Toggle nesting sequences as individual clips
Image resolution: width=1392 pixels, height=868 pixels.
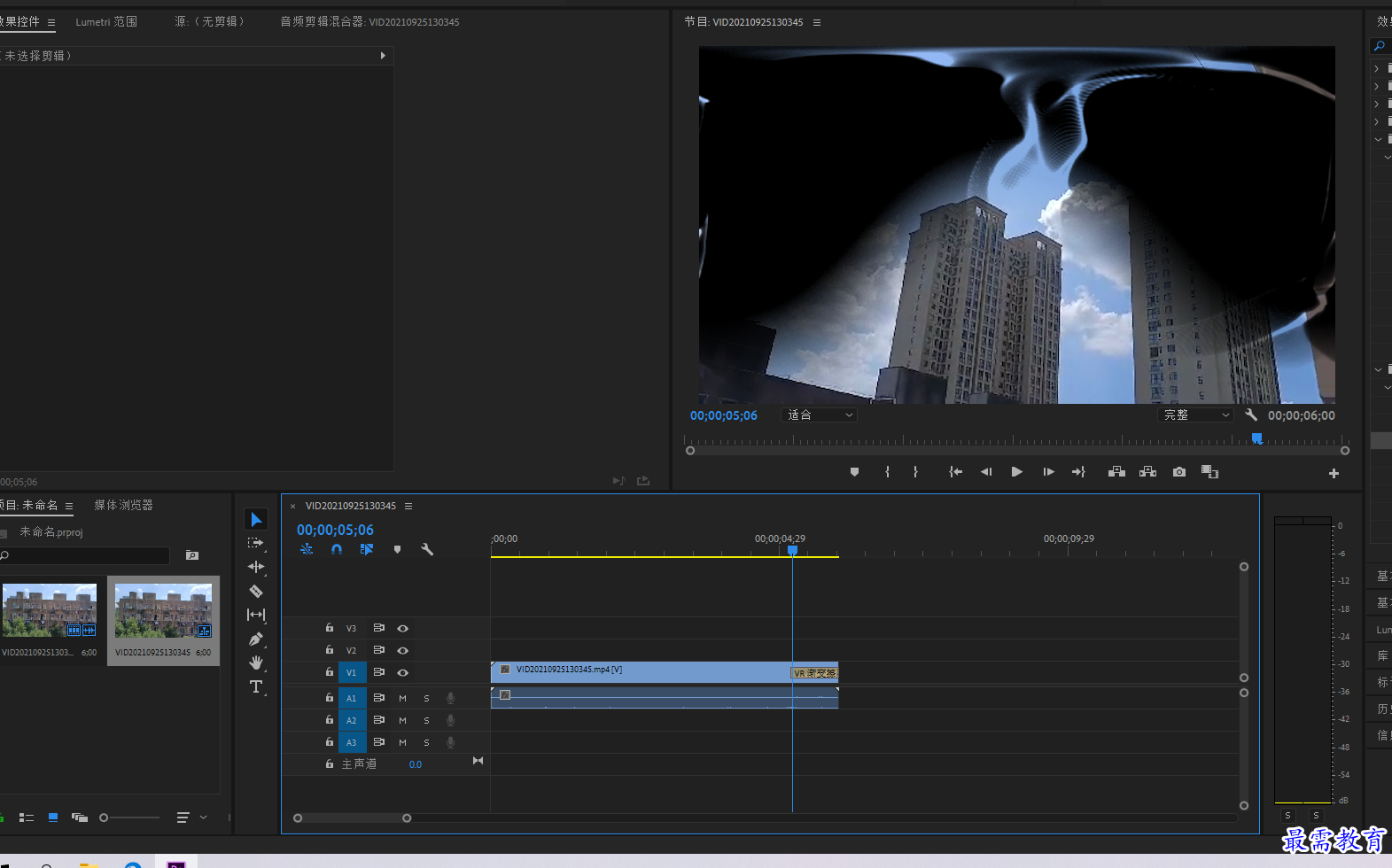coord(307,549)
